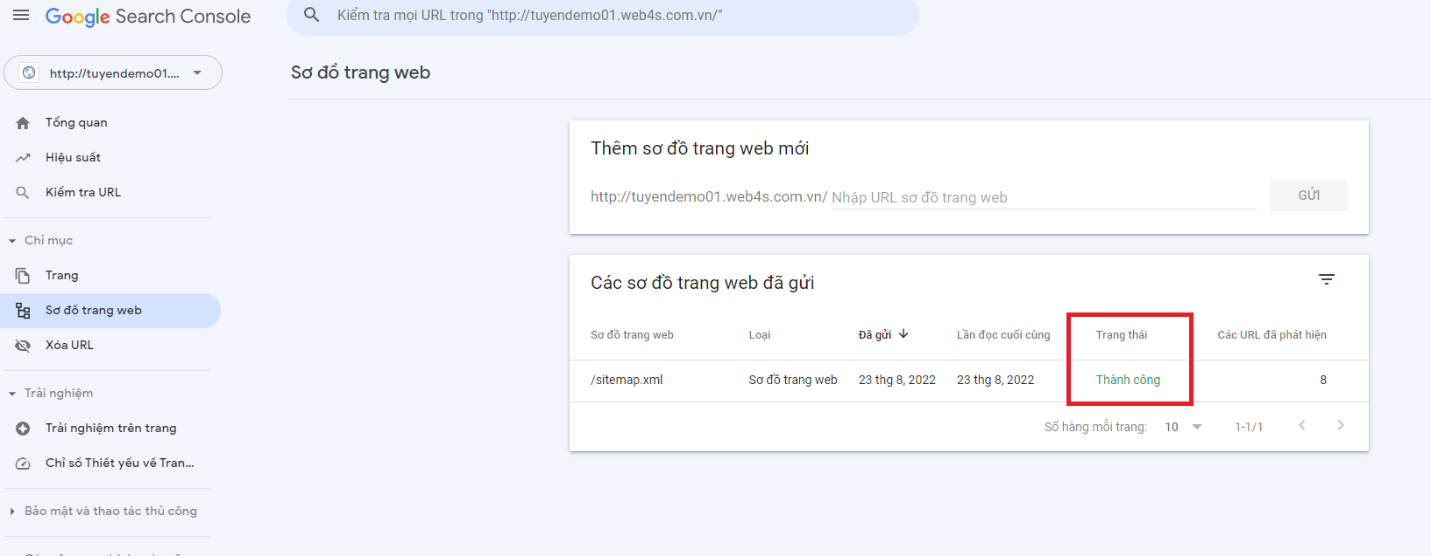
Task: Sort by Đã gửi column header
Action: (875, 335)
